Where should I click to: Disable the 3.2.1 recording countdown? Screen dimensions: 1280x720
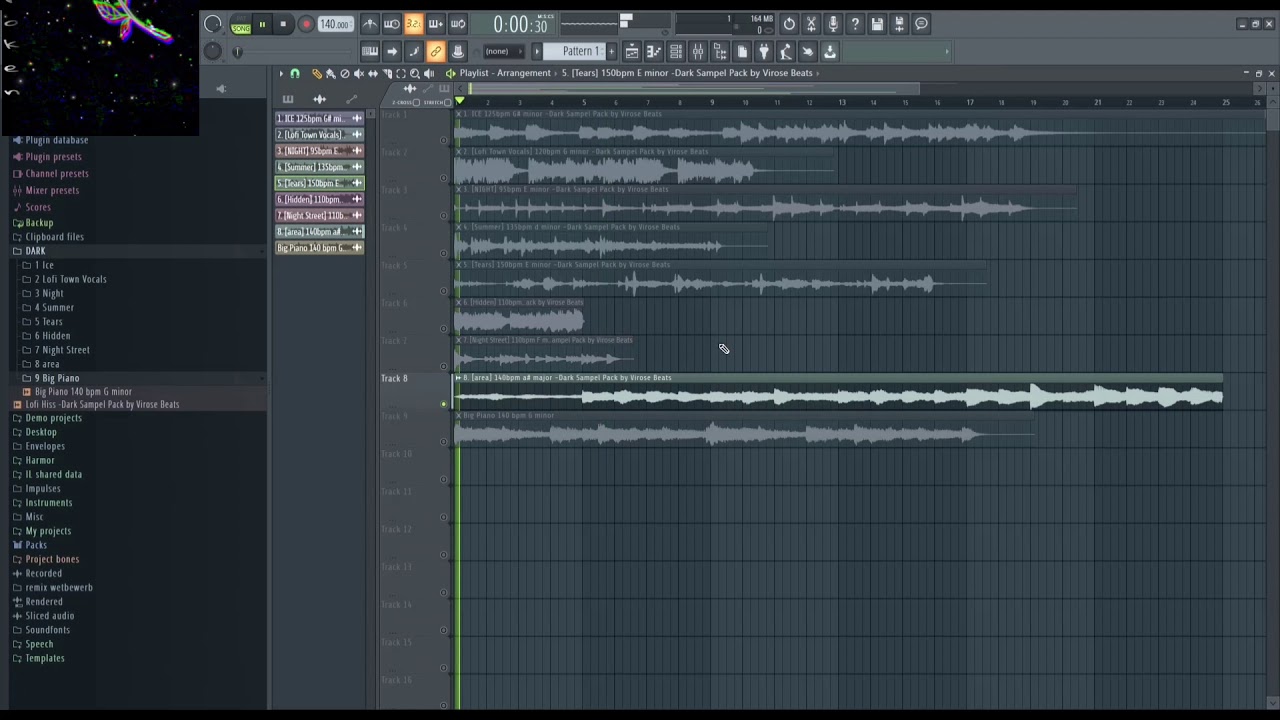414,24
